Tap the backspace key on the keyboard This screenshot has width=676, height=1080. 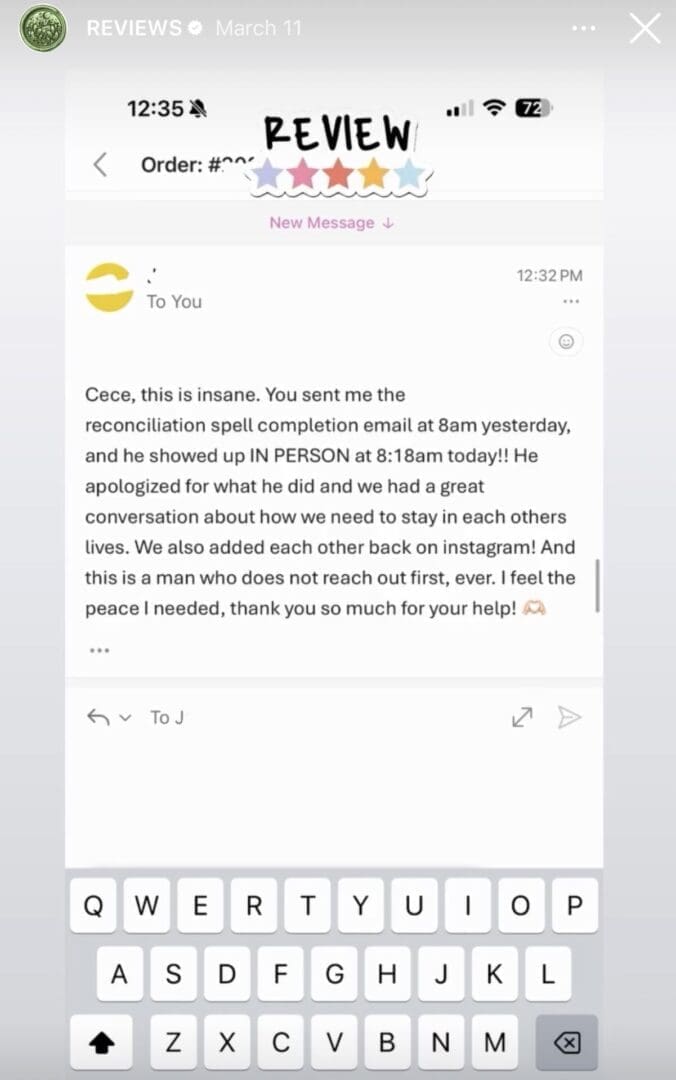(567, 1042)
